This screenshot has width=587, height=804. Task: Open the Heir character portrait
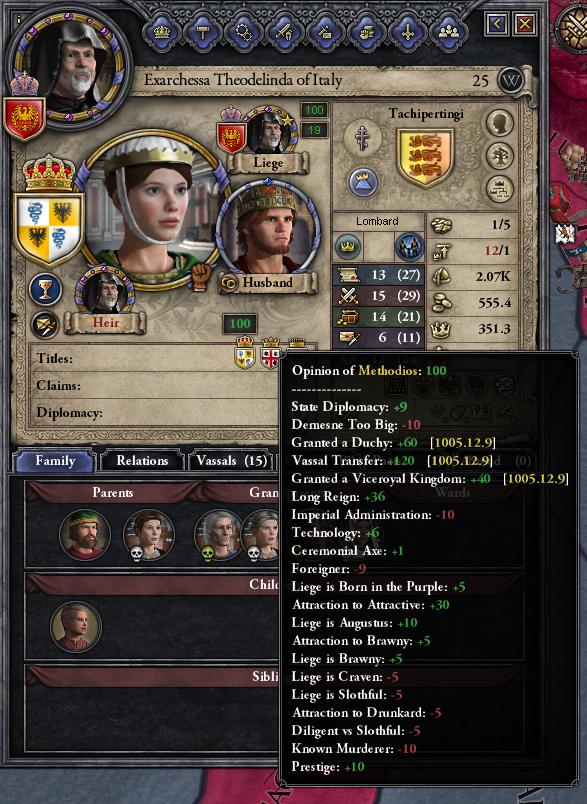pyautogui.click(x=106, y=292)
